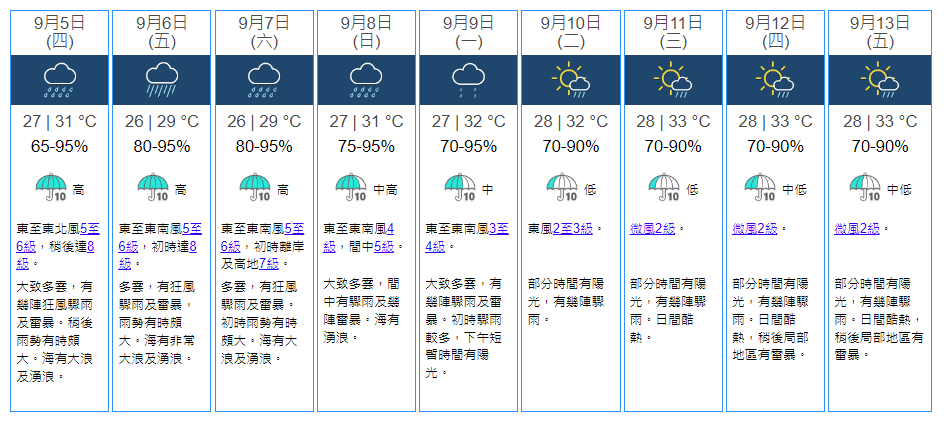
Task: Click the sunny showers icon for 9月10日
Action: (x=570, y=79)
